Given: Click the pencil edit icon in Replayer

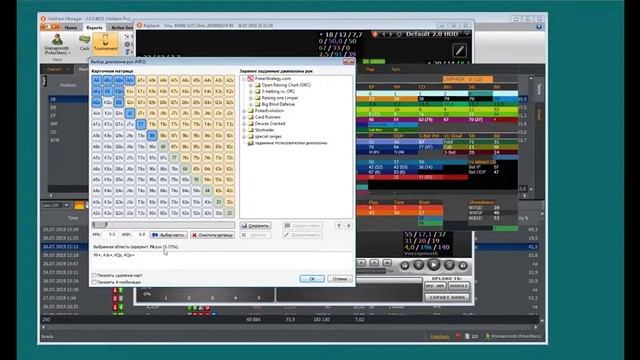Looking at the screenshot, I should tap(460, 50).
